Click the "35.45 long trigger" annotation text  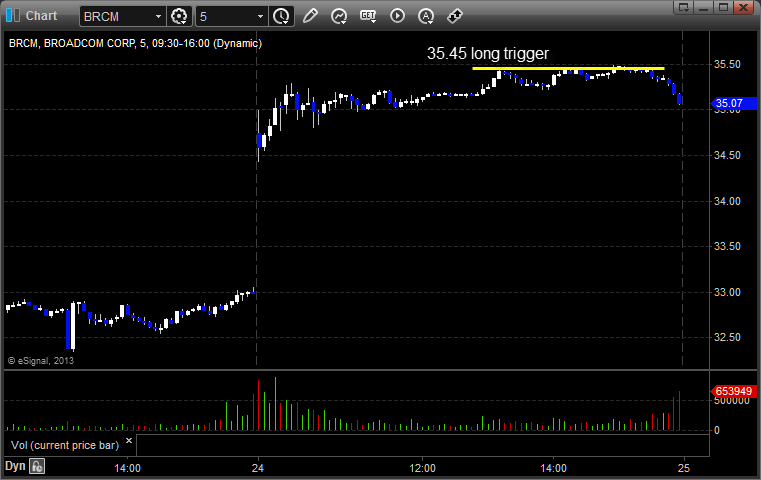tap(488, 53)
